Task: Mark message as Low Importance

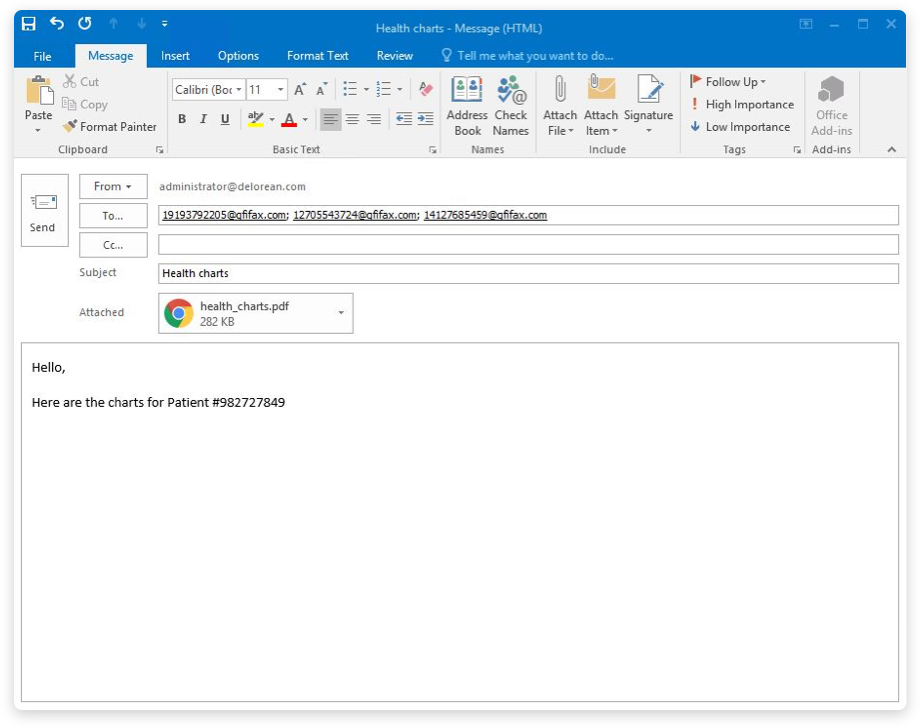Action: [740, 127]
